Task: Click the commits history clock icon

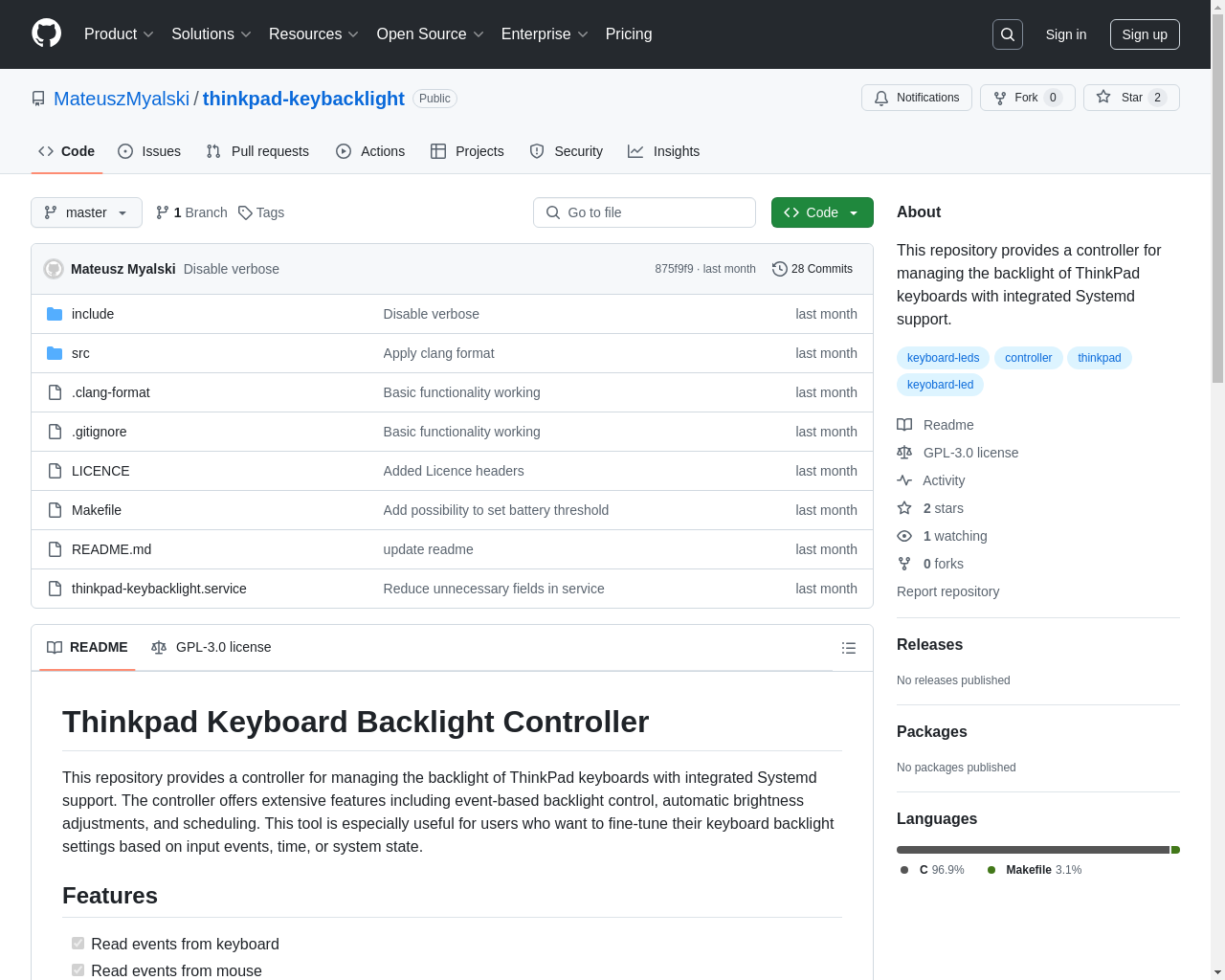Action: [x=780, y=269]
